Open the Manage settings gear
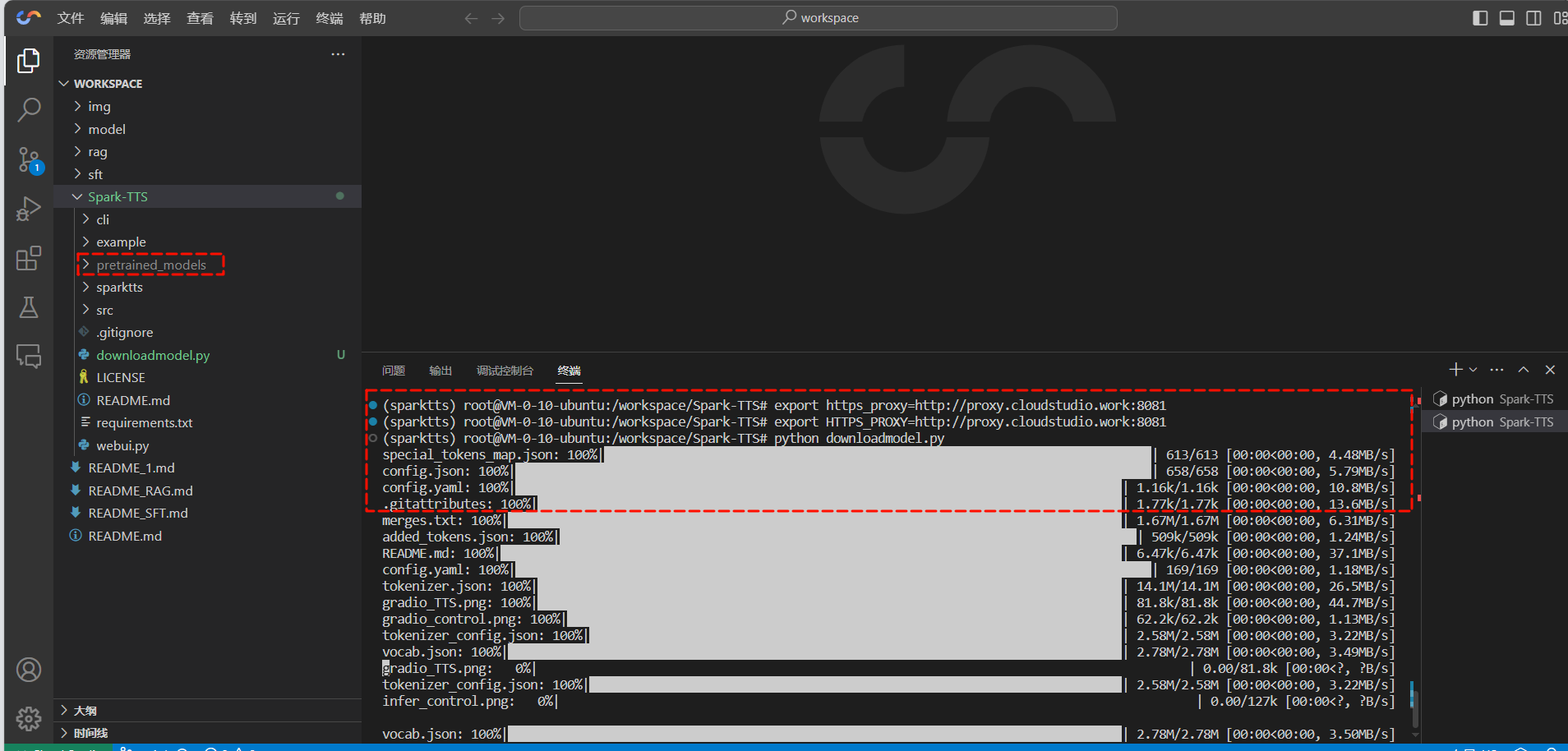1568x751 pixels. coord(29,718)
